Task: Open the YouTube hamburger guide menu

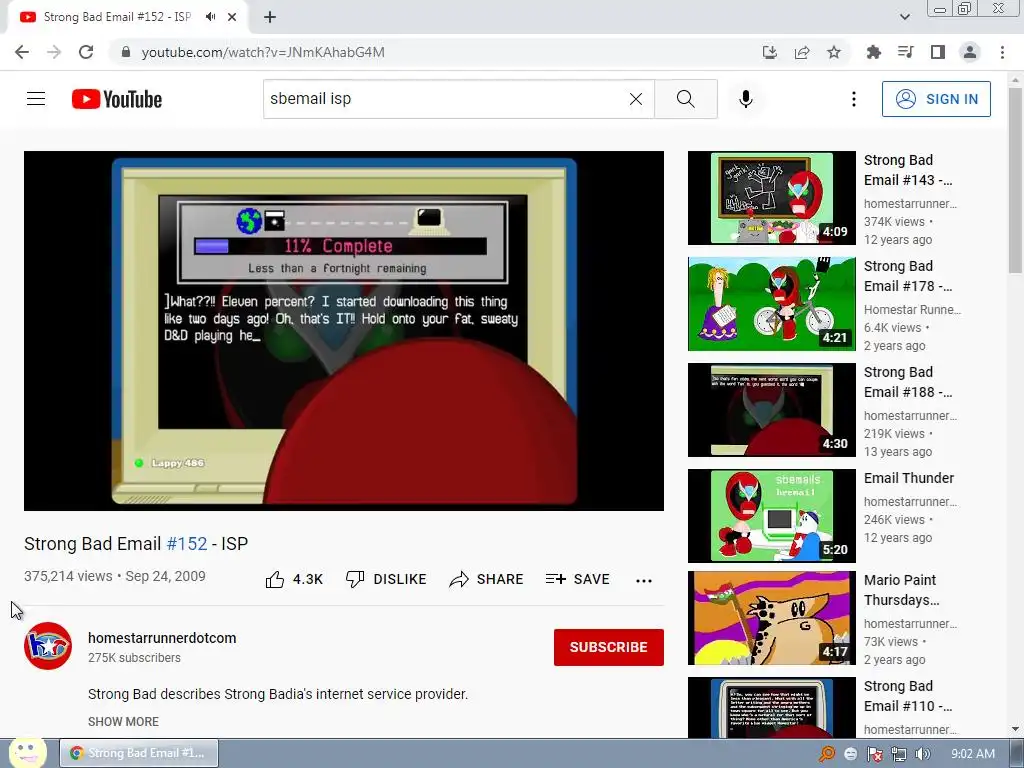Action: pos(36,99)
